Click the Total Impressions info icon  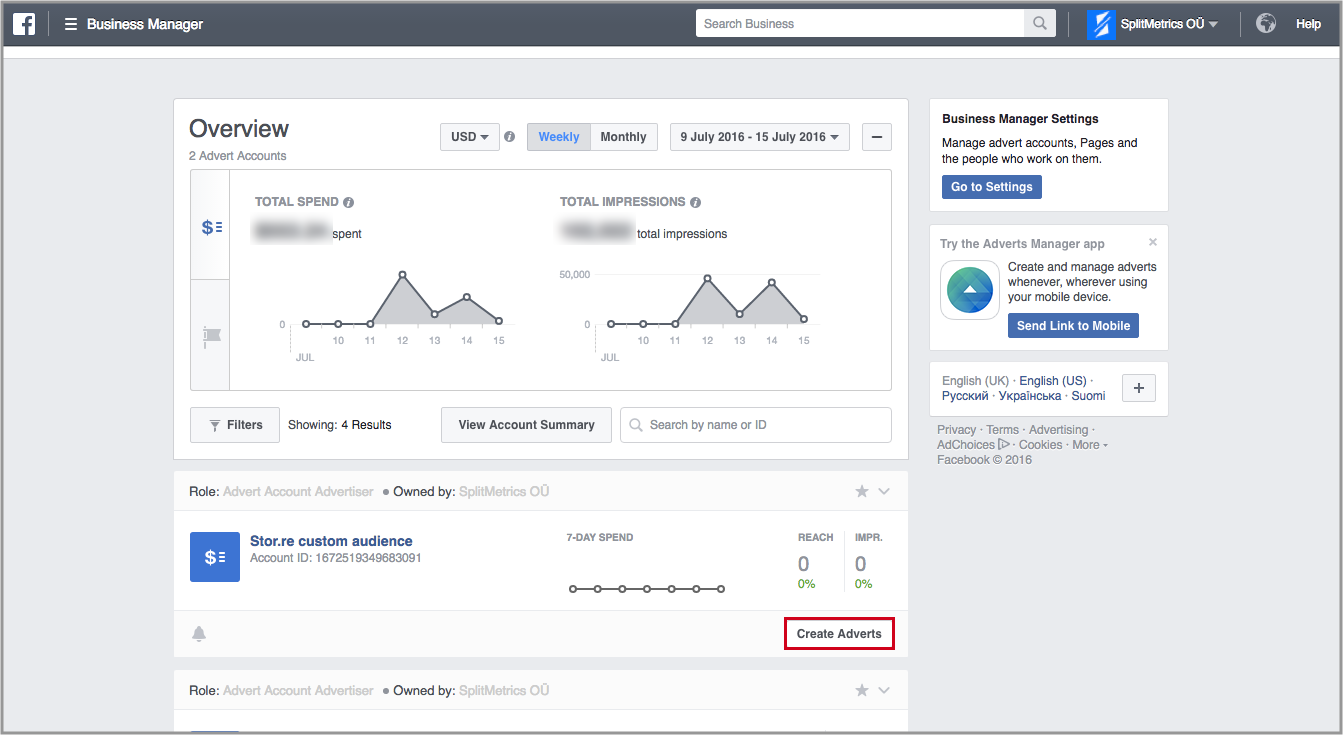[x=695, y=202]
